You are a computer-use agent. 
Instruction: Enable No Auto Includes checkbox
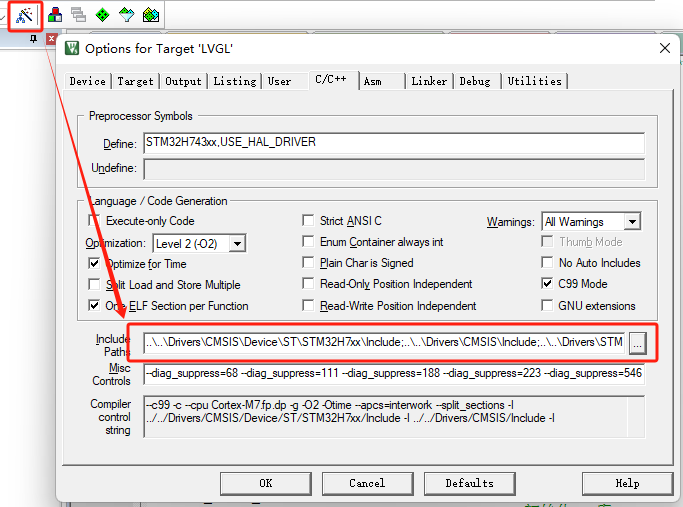547,262
